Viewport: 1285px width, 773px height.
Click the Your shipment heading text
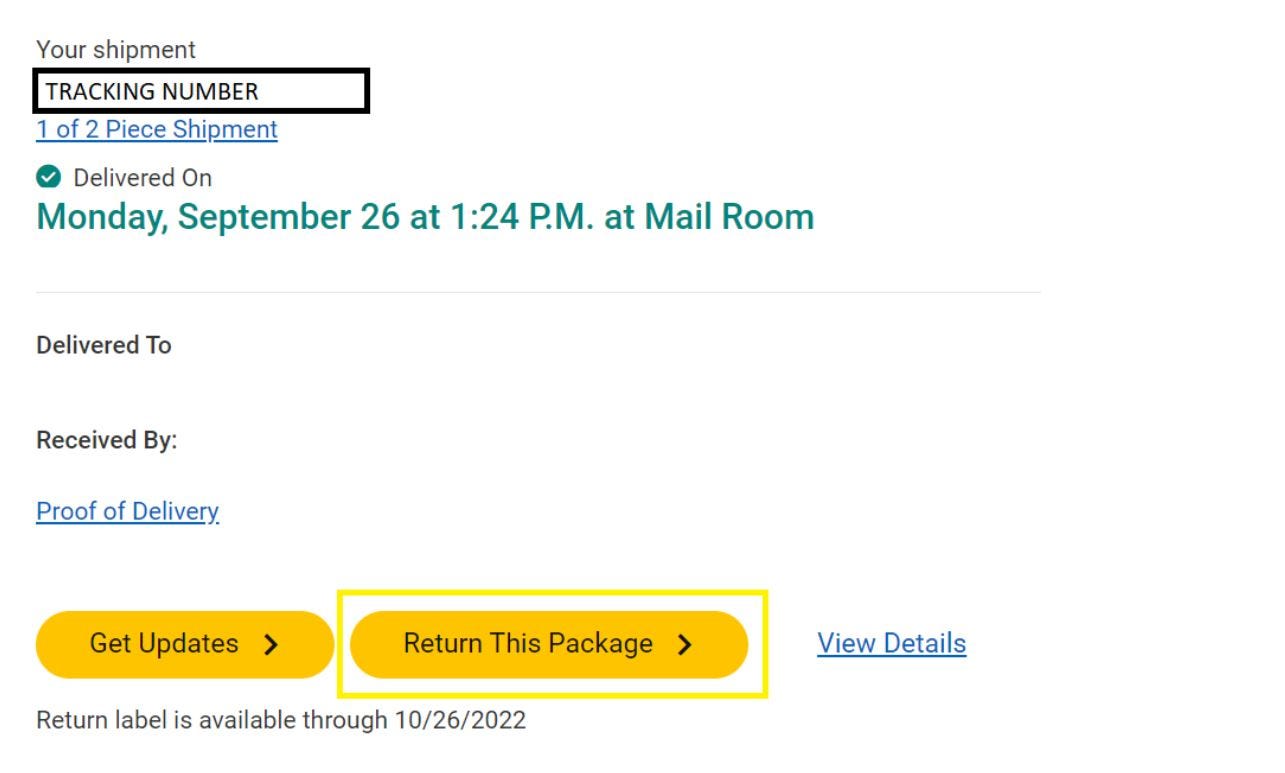coord(116,49)
